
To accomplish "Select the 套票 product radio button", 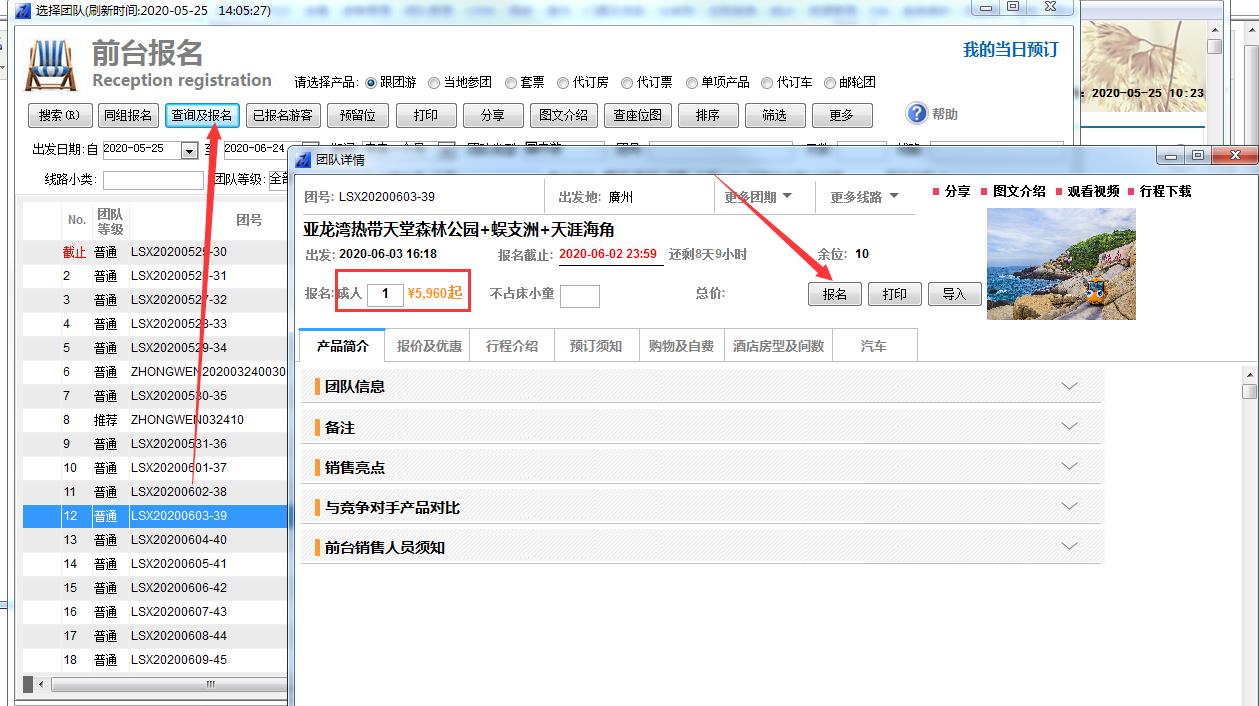I will pyautogui.click(x=511, y=83).
